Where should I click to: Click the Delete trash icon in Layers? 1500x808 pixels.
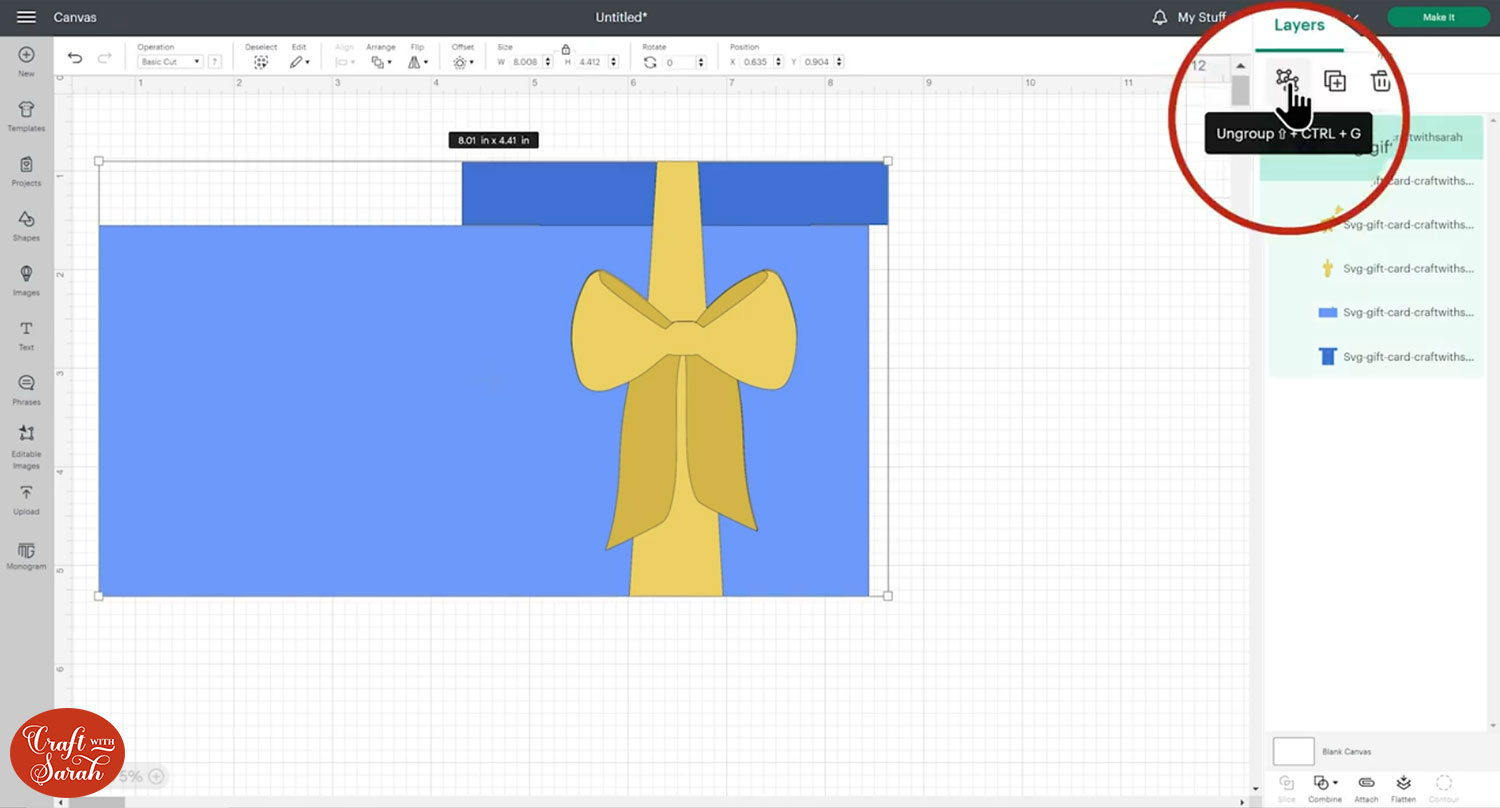click(x=1381, y=81)
